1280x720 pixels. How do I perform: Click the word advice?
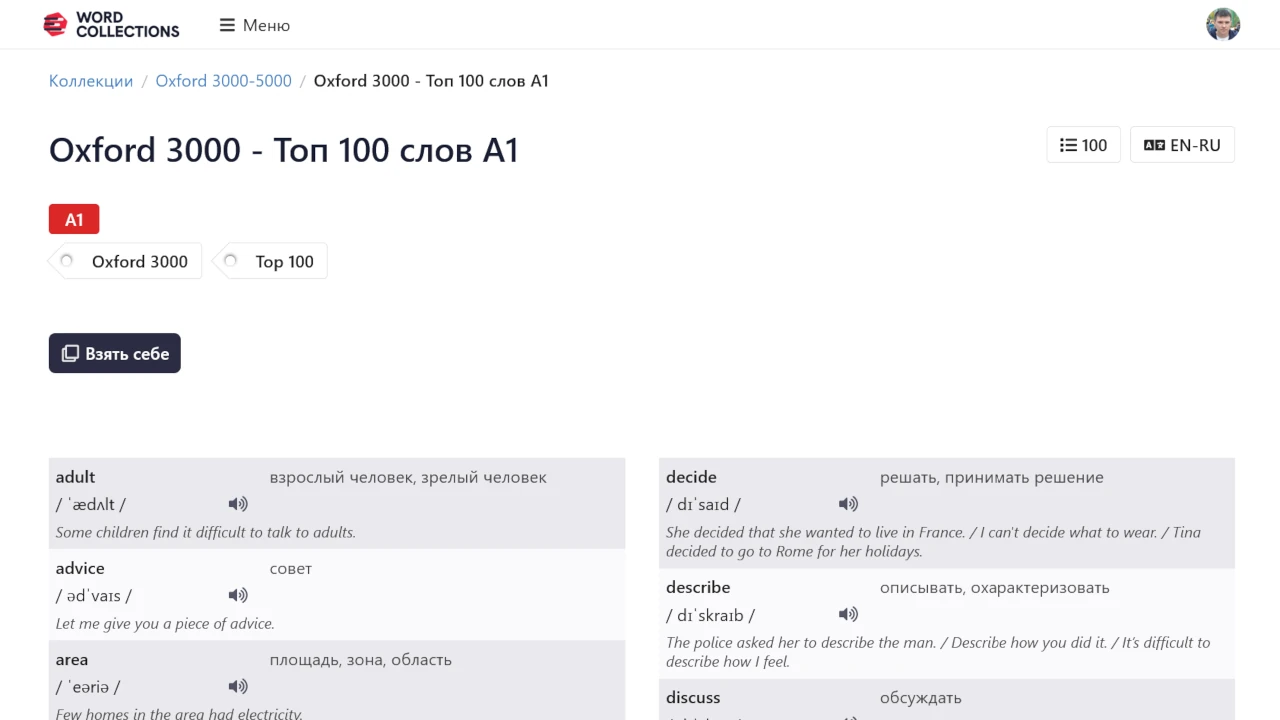click(80, 568)
